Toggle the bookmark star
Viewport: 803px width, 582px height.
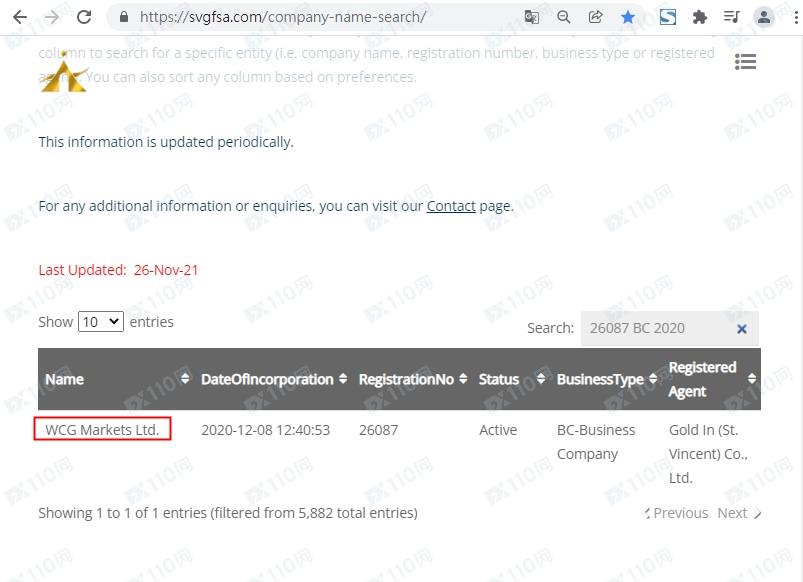[627, 17]
